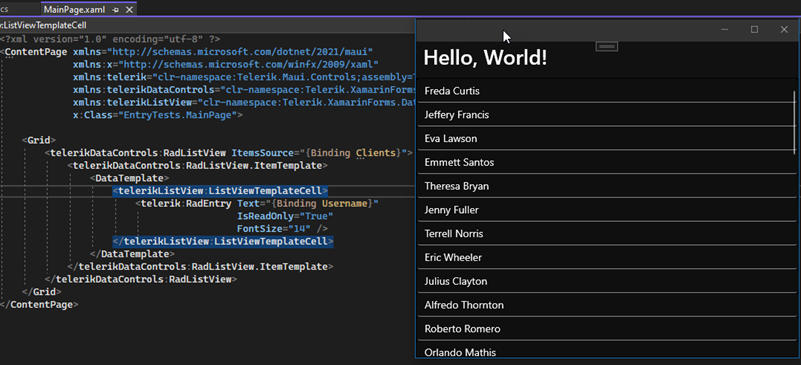Choose the Julius Clayton row
This screenshot has height=365, width=801.
point(607,281)
